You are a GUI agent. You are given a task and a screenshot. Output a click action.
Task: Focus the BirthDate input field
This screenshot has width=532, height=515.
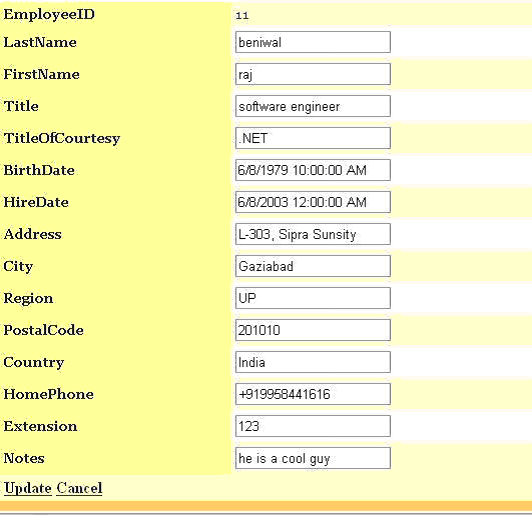[x=313, y=170]
